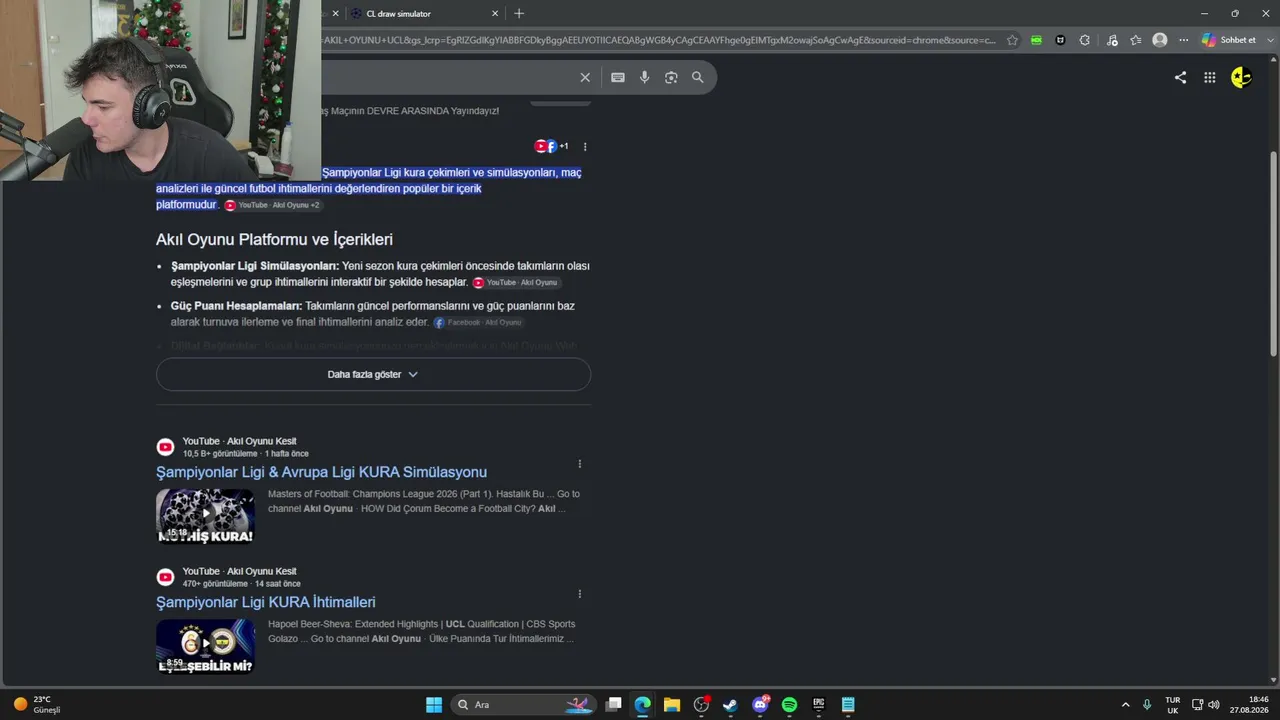Screen dimensions: 1280x720
Task: Open the on-screen keyboard input tool
Action: coord(618,77)
